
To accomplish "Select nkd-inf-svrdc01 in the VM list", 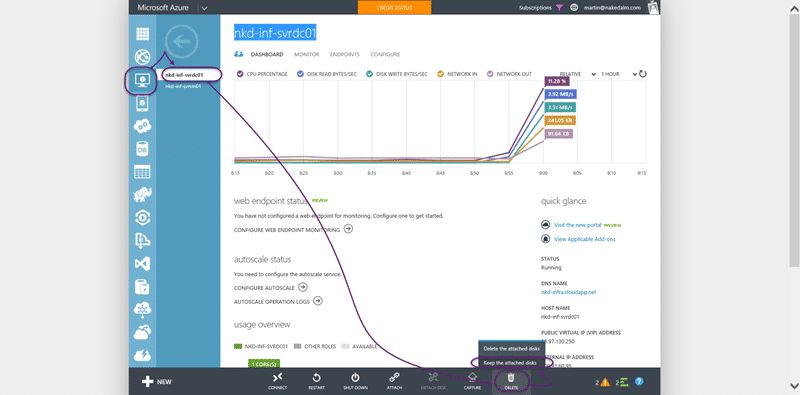I will (x=184, y=75).
